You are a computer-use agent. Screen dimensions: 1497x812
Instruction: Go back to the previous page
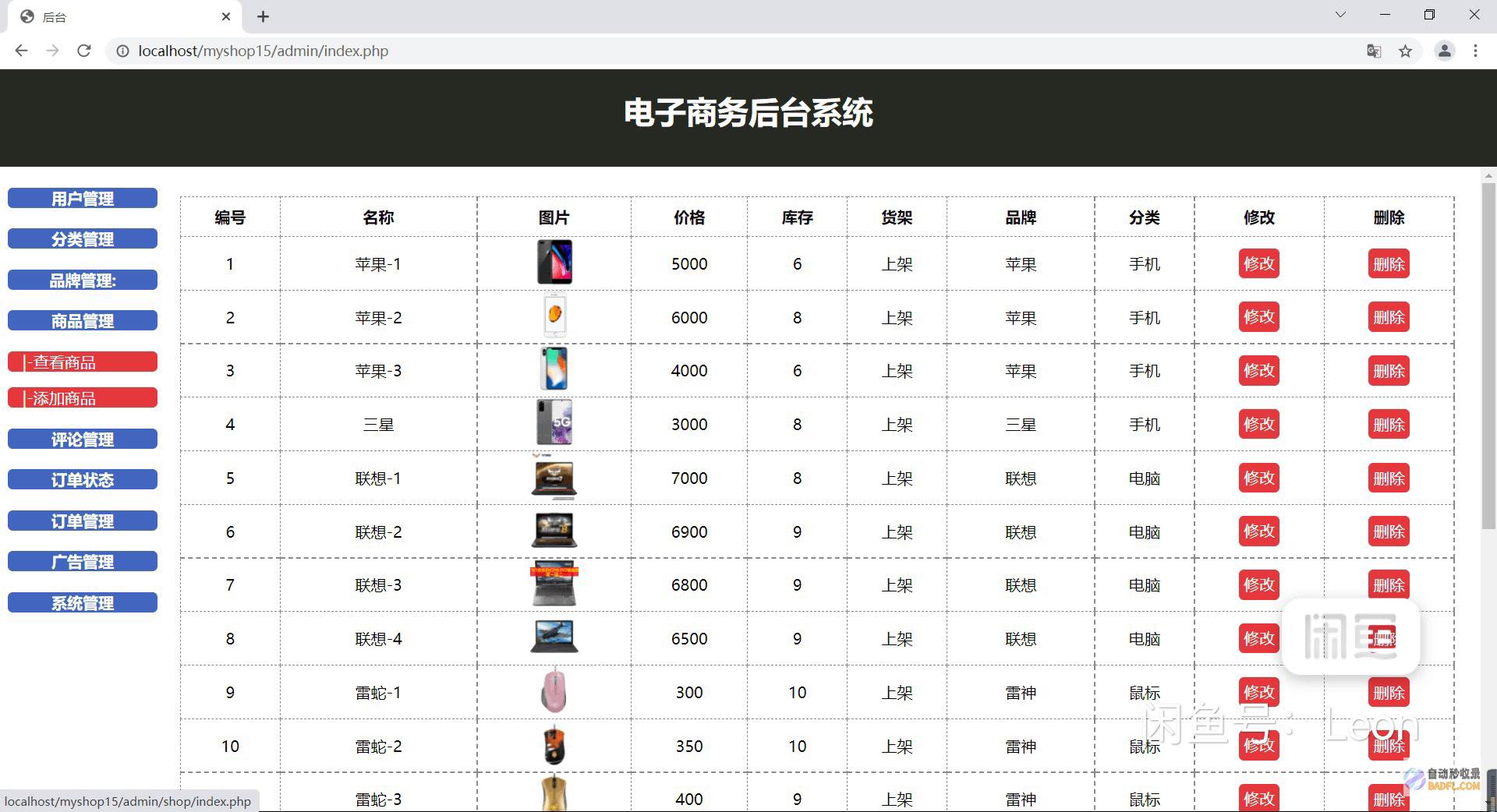point(21,51)
